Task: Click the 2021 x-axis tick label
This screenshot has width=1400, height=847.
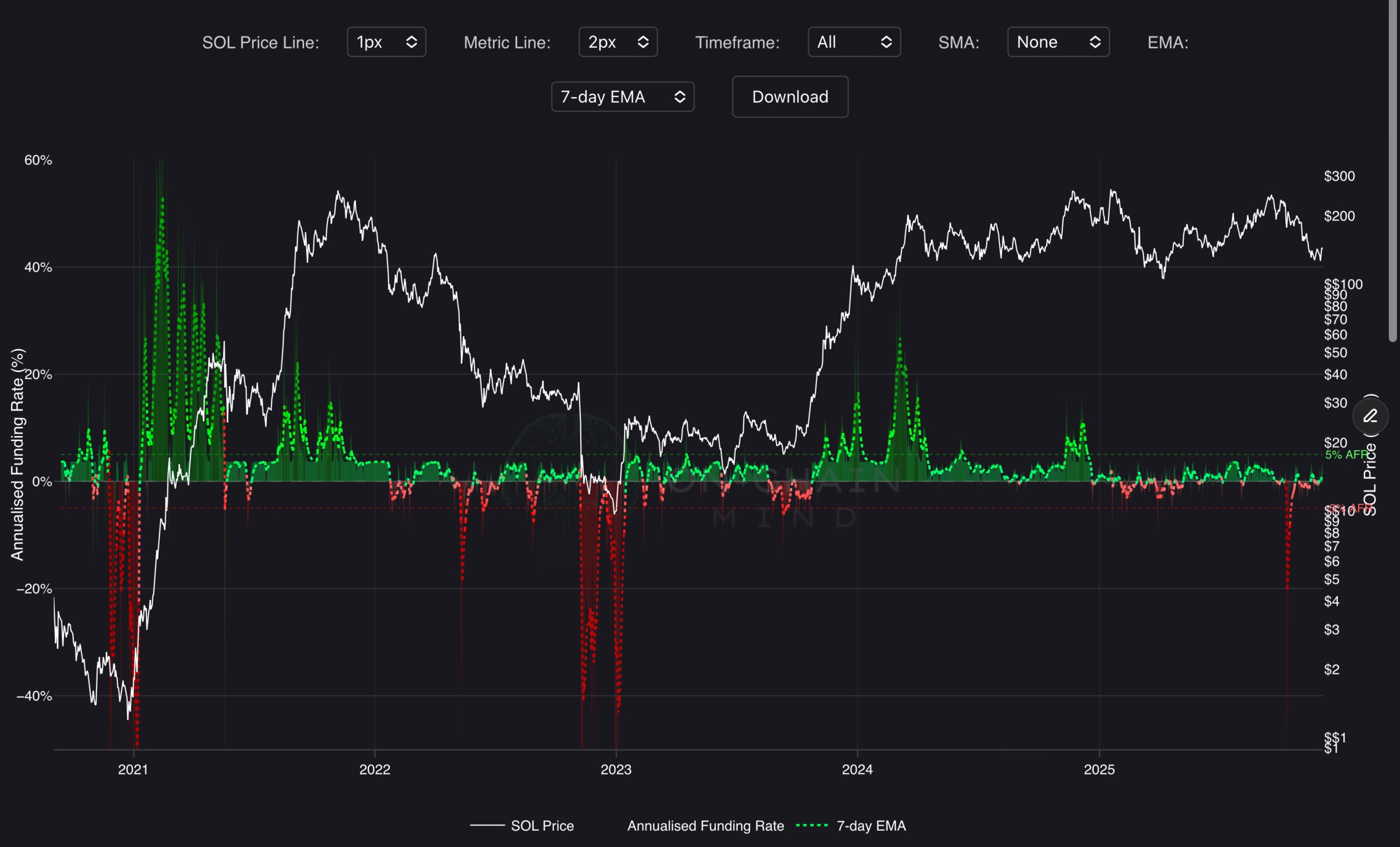Action: 133,770
